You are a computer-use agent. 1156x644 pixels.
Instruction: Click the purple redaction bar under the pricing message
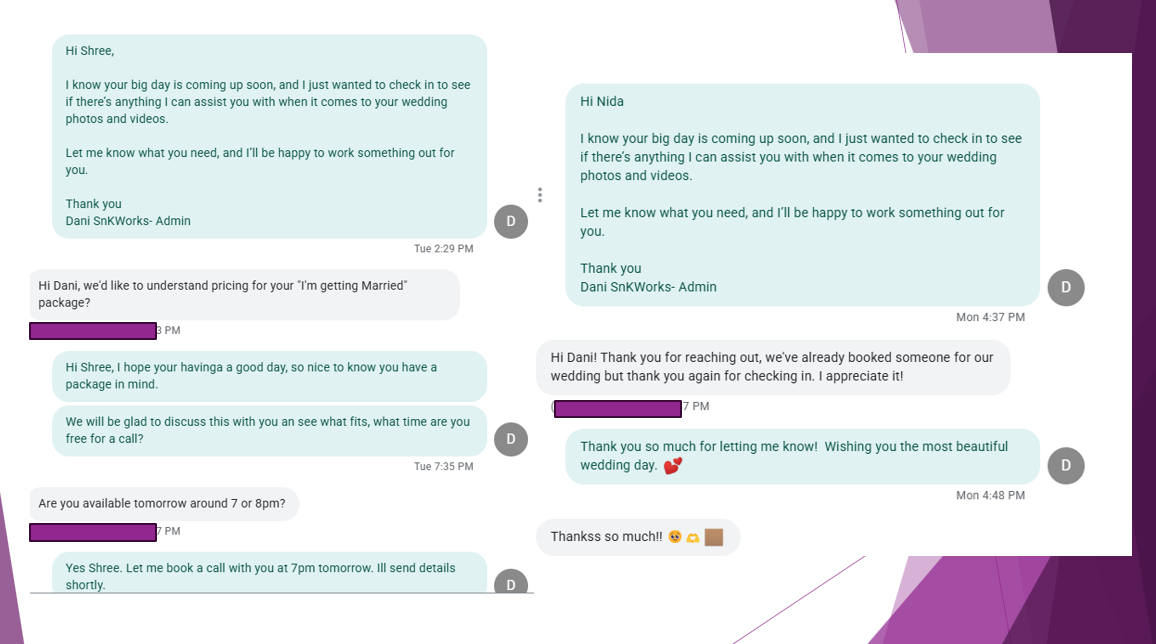pos(93,331)
